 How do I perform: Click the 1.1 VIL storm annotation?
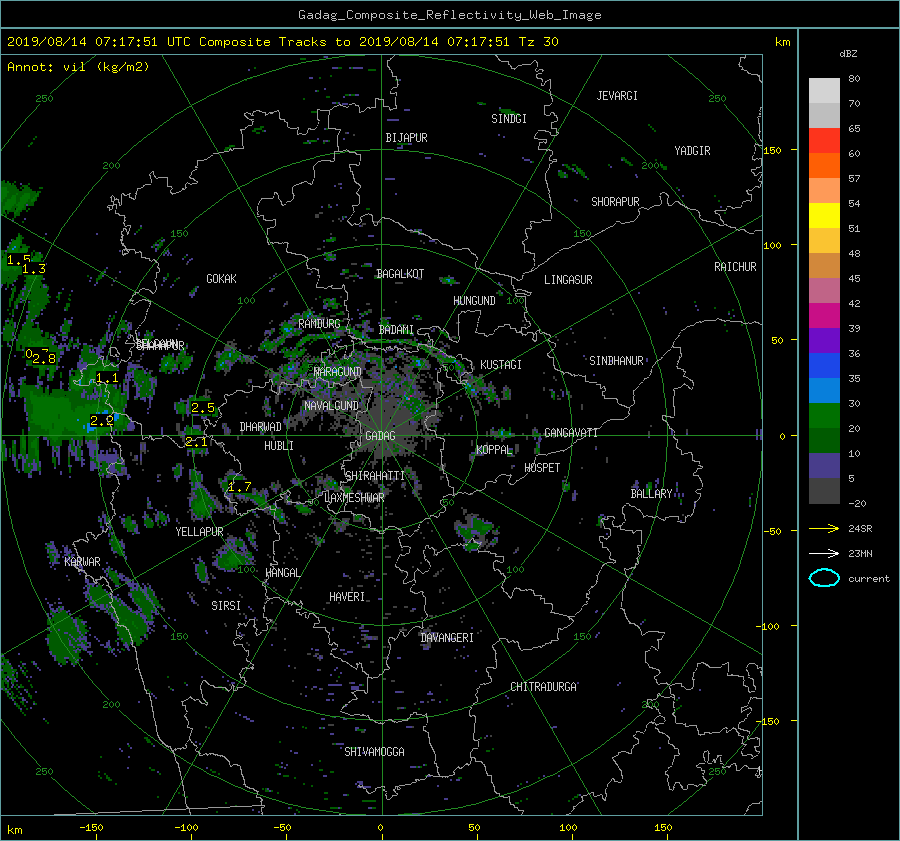(107, 378)
